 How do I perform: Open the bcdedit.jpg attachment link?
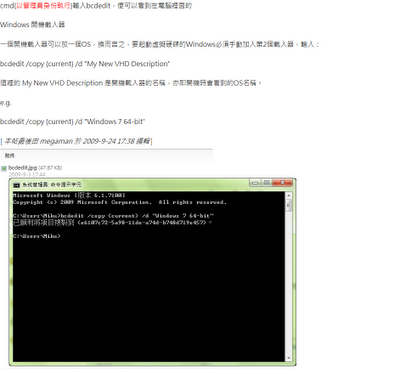tap(22, 168)
